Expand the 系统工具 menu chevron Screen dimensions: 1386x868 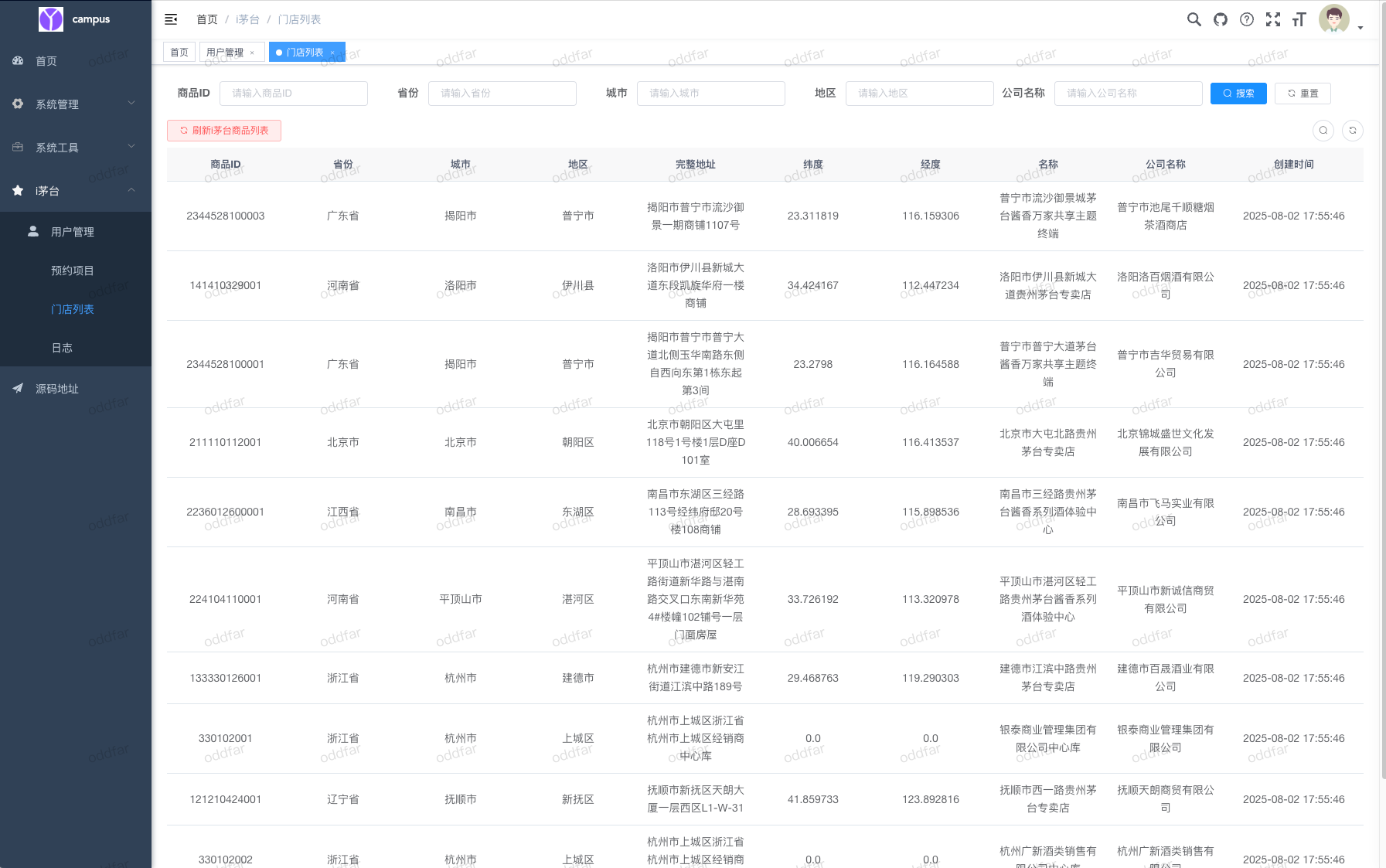pyautogui.click(x=131, y=146)
